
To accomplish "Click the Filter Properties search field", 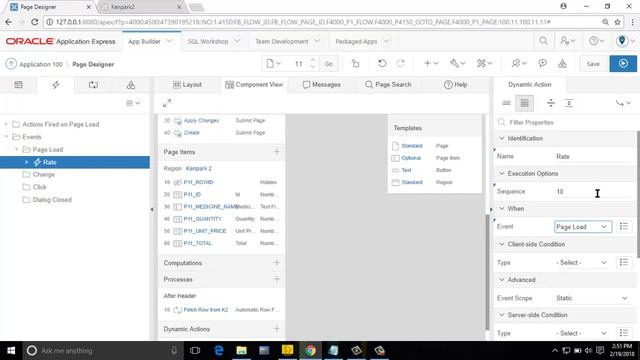I will click(x=565, y=122).
